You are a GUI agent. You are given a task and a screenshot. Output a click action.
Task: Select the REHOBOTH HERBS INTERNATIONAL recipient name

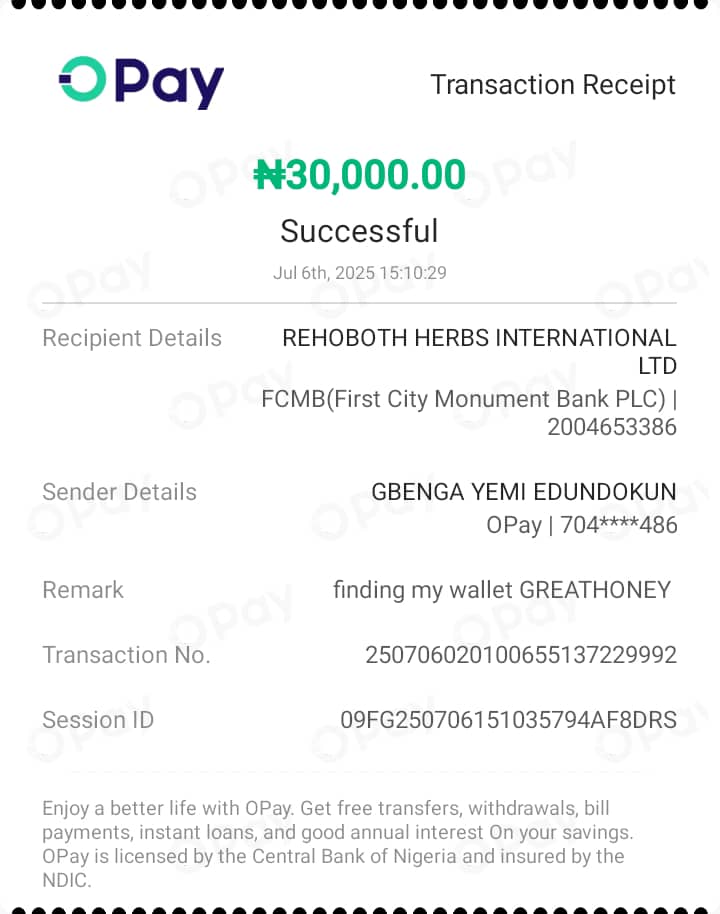pos(479,338)
